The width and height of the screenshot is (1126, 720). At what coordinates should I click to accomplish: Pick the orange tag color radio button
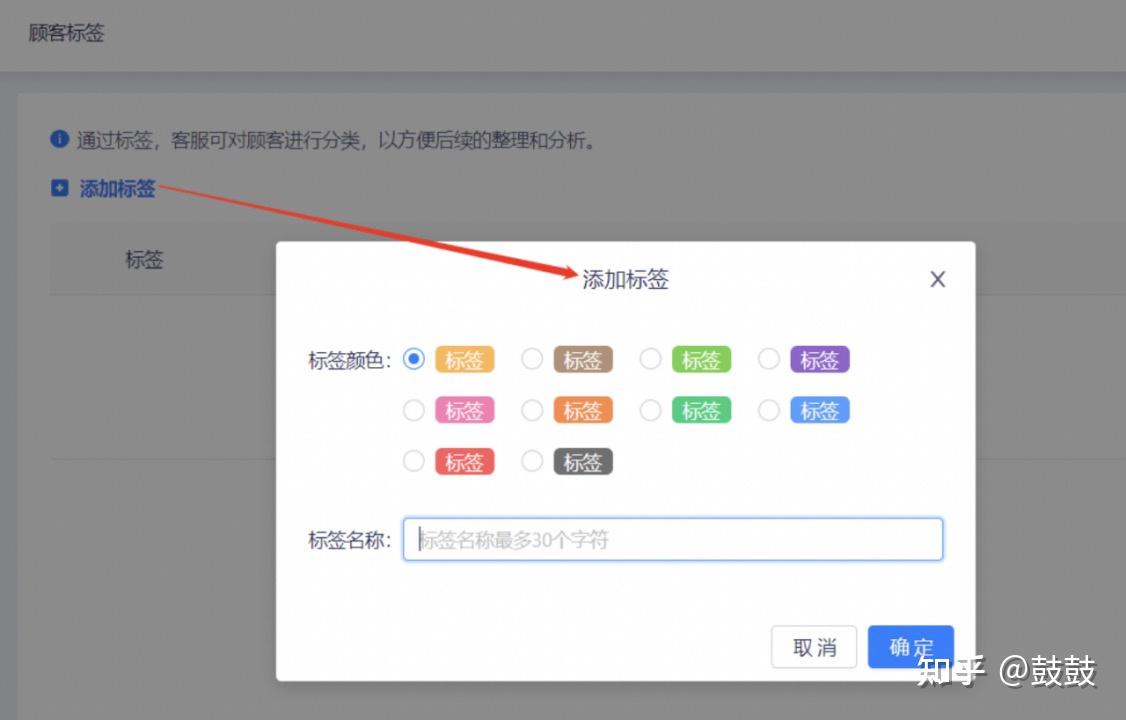532,410
